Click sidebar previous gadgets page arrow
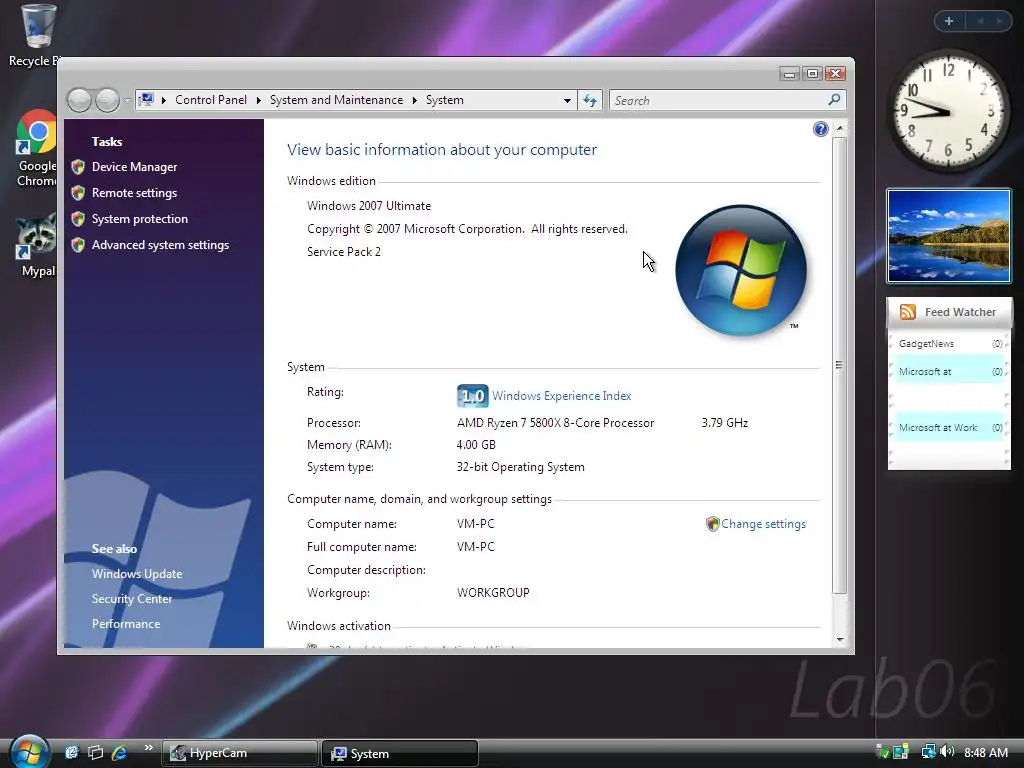Viewport: 1024px width, 768px height. coord(980,21)
